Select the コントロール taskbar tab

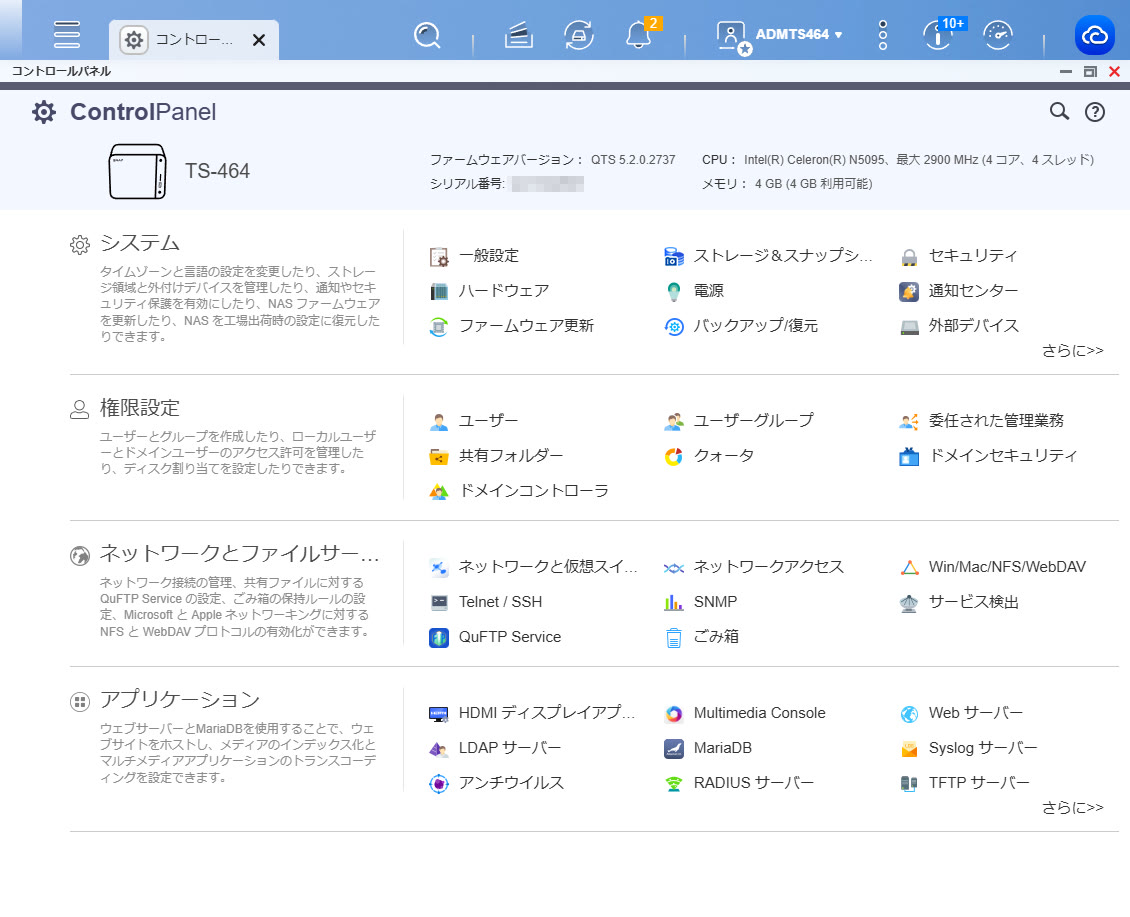193,40
